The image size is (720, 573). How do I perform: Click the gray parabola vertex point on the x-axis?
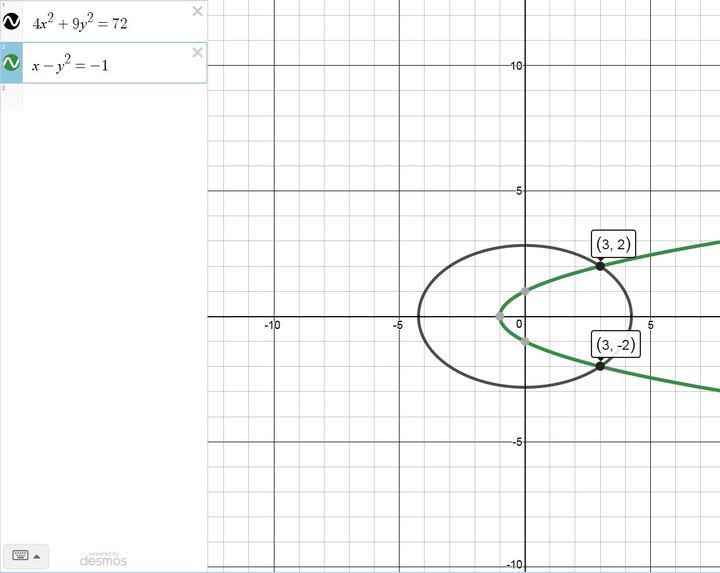[500, 316]
